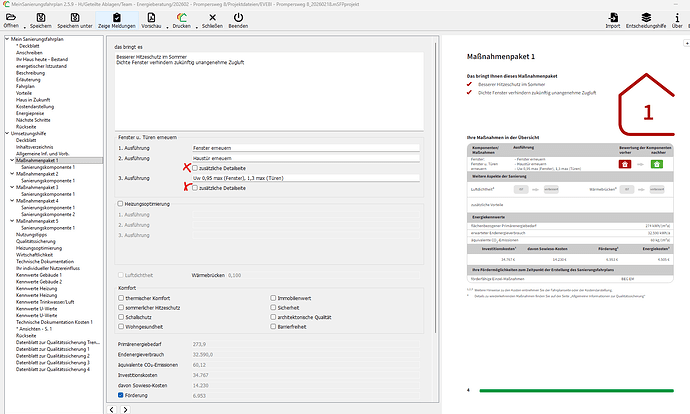Uncheck the Förderung checkbox
The width and height of the screenshot is (690, 414).
[x=122, y=396]
